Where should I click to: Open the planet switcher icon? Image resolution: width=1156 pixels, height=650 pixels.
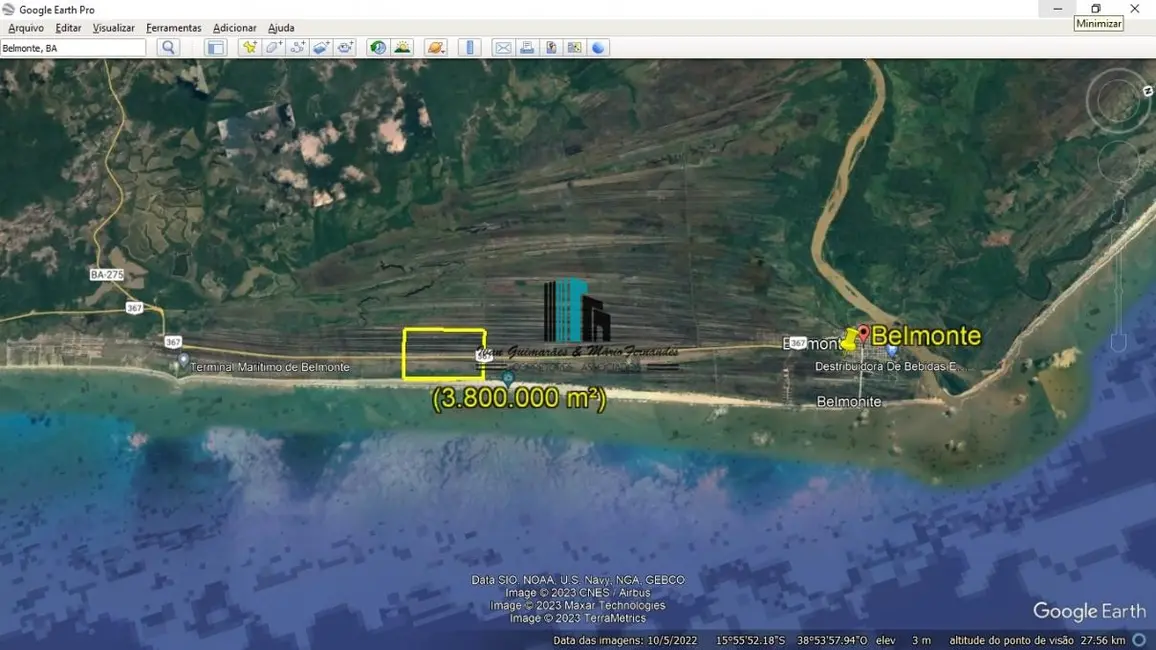[436, 48]
